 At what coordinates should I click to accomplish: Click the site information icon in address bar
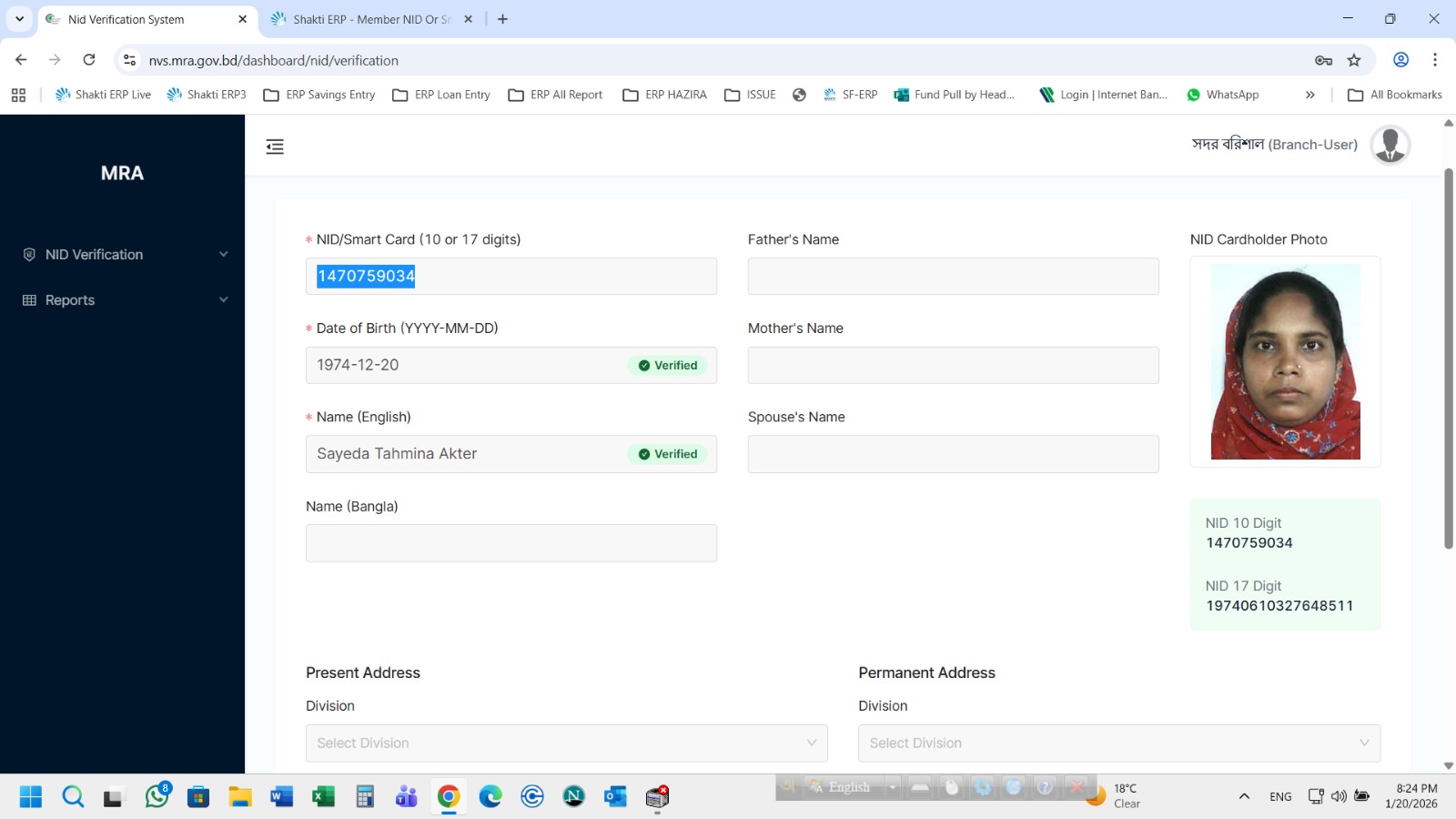pos(130,60)
